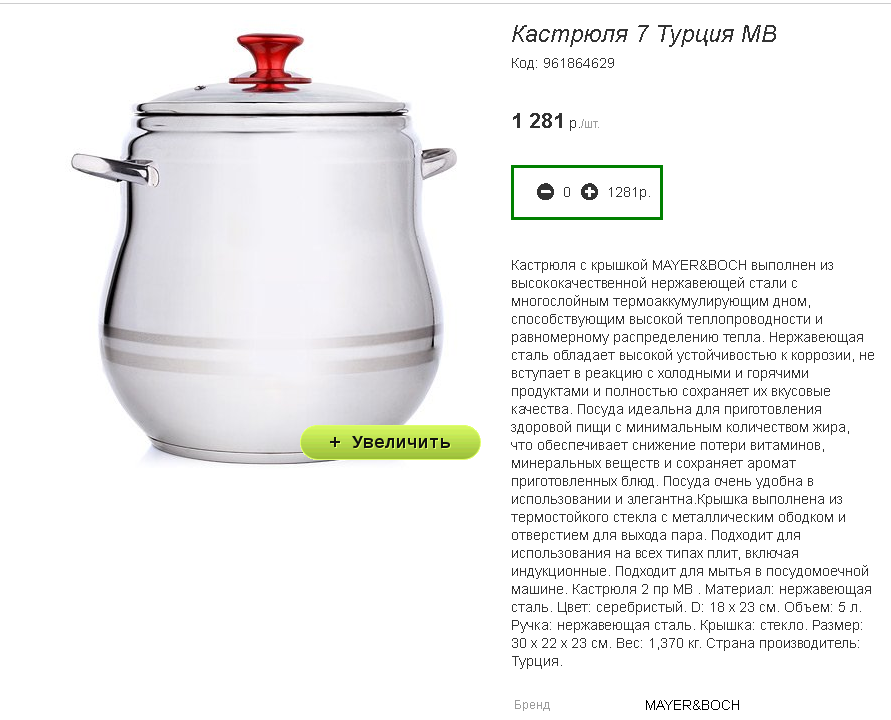This screenshot has height=720, width=891.
Task: Decrease quantity with the minus icon
Action: [x=545, y=192]
